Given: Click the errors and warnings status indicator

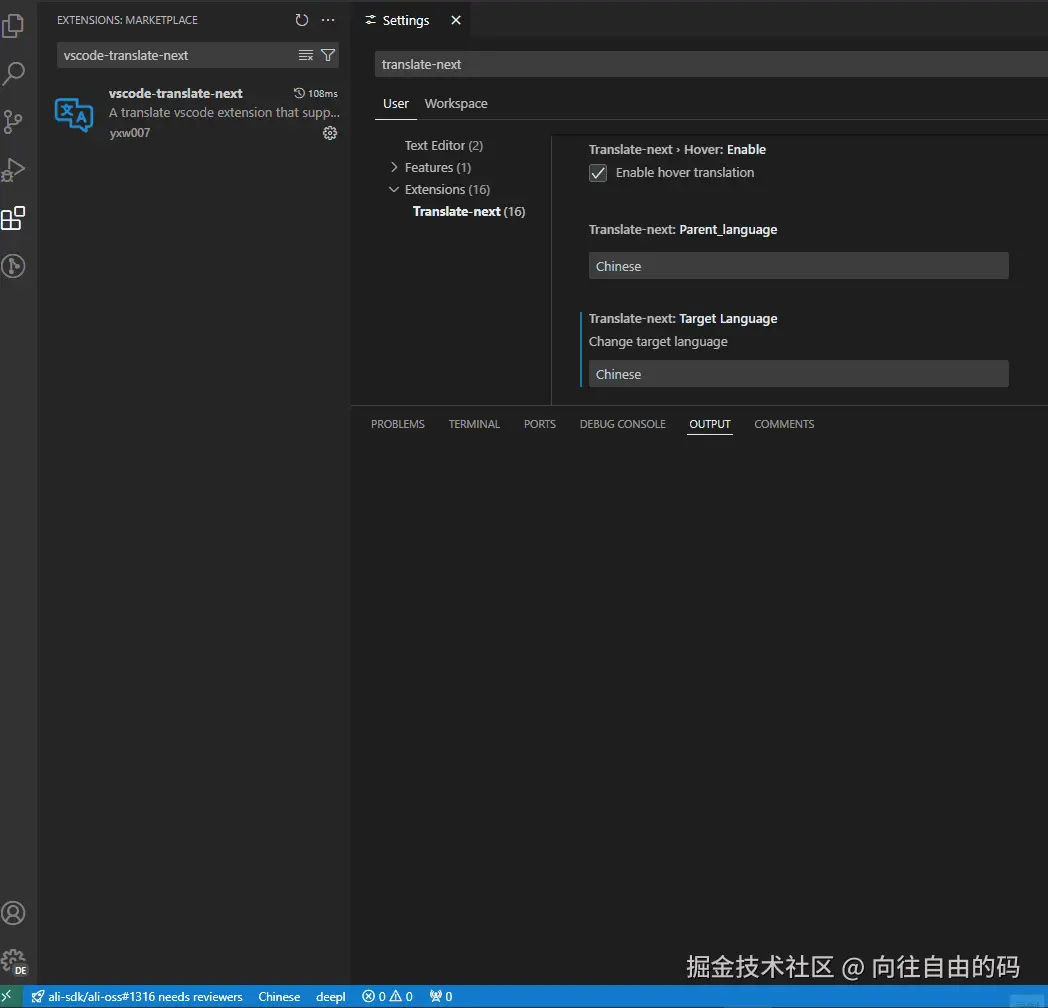Looking at the screenshot, I should (388, 997).
